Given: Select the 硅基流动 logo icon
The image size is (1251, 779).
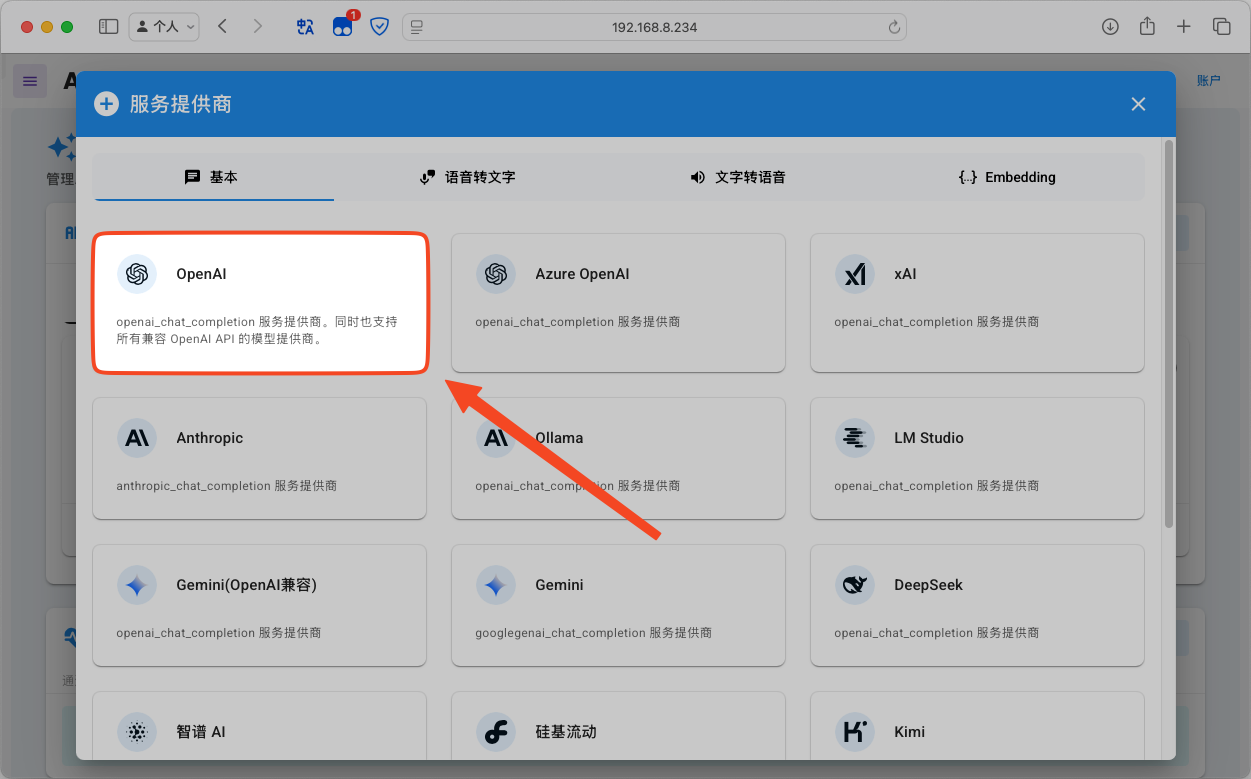Looking at the screenshot, I should coord(495,732).
